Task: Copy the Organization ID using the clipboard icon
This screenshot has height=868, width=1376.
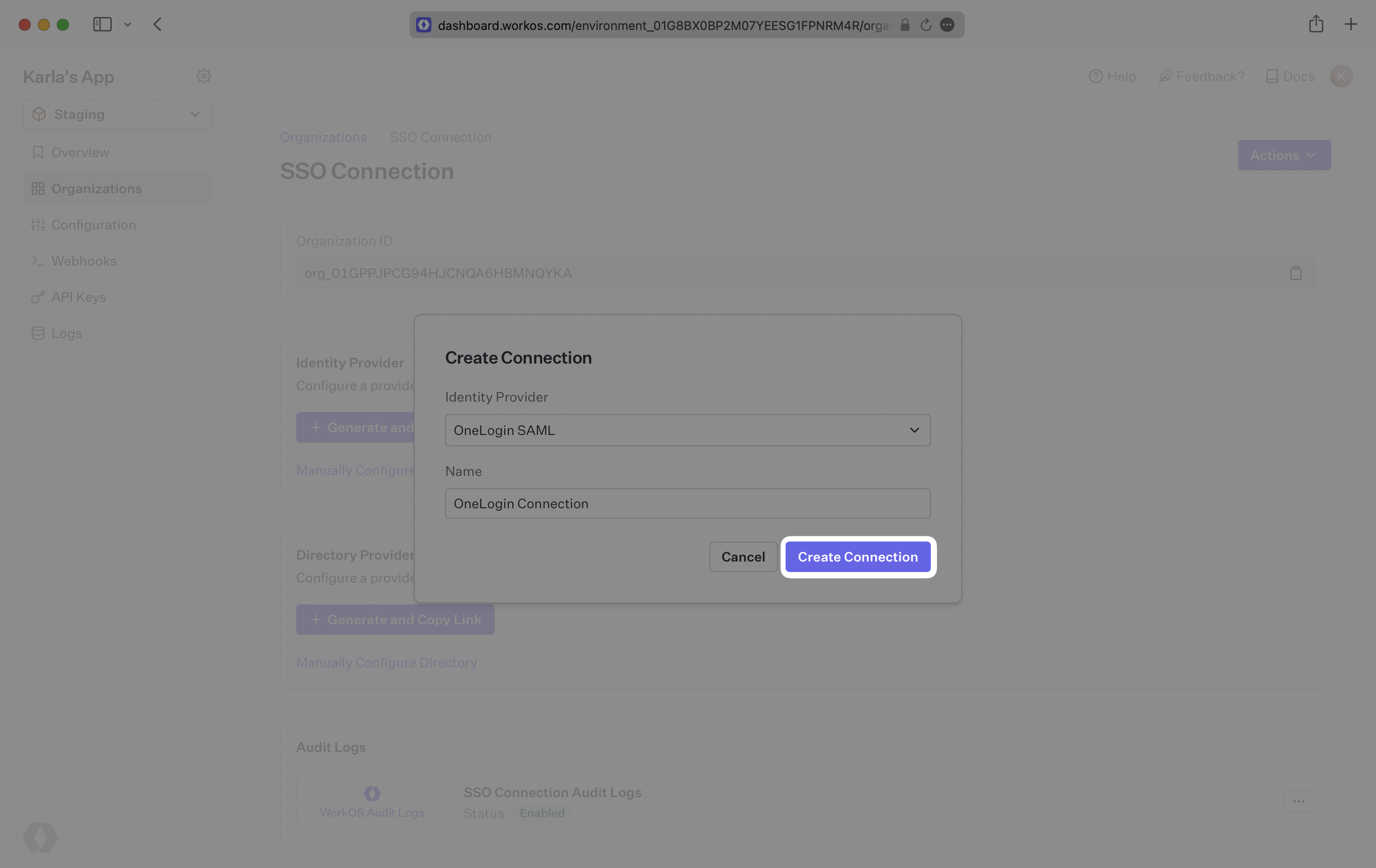Action: pos(1296,273)
